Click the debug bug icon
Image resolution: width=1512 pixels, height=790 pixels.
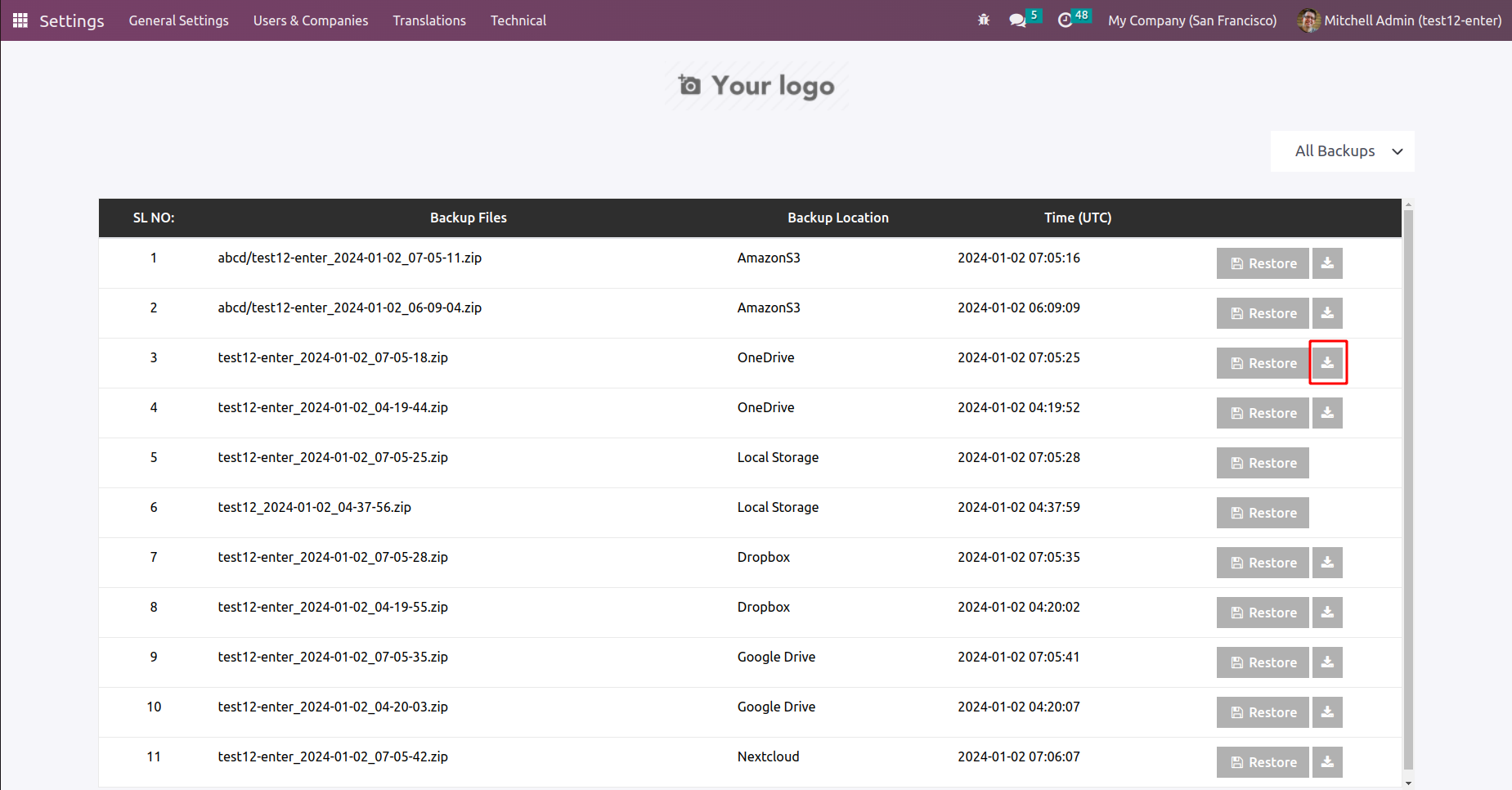coord(984,20)
